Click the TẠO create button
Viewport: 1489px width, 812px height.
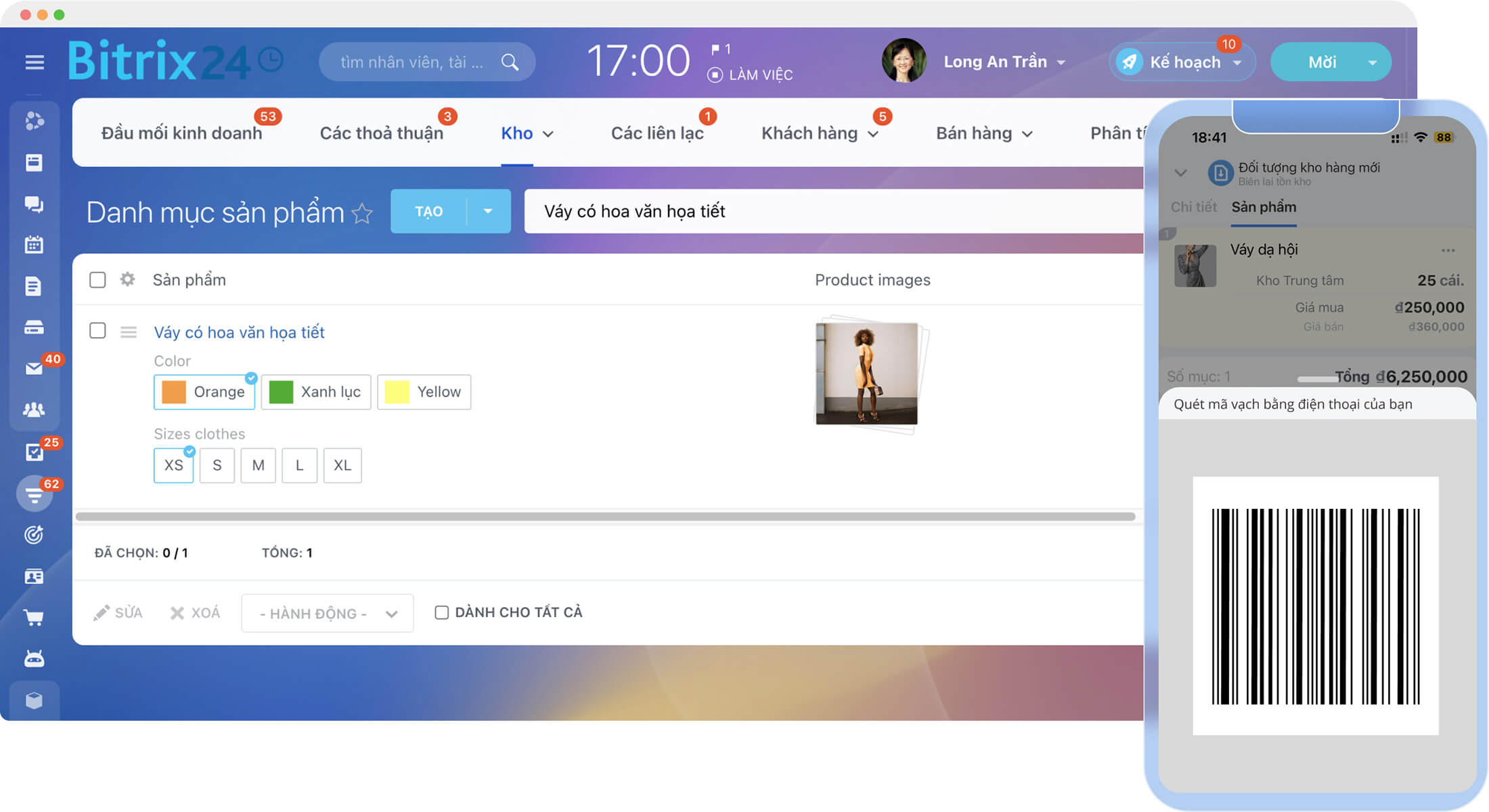(x=428, y=211)
